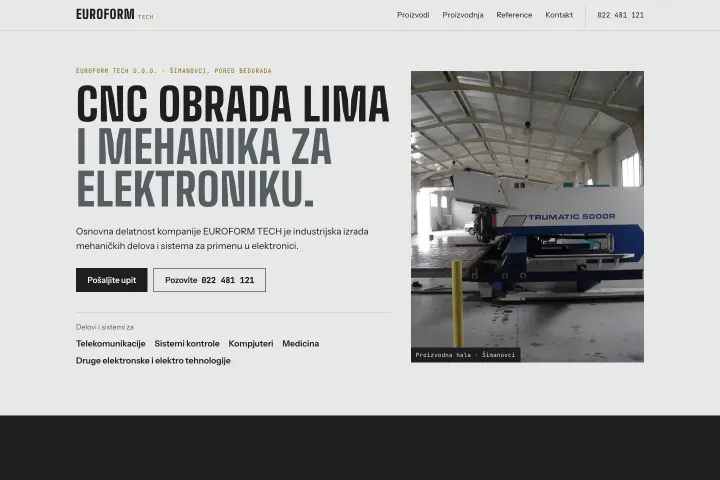Click the Telekomunikacije text
720x480 pixels.
point(111,344)
